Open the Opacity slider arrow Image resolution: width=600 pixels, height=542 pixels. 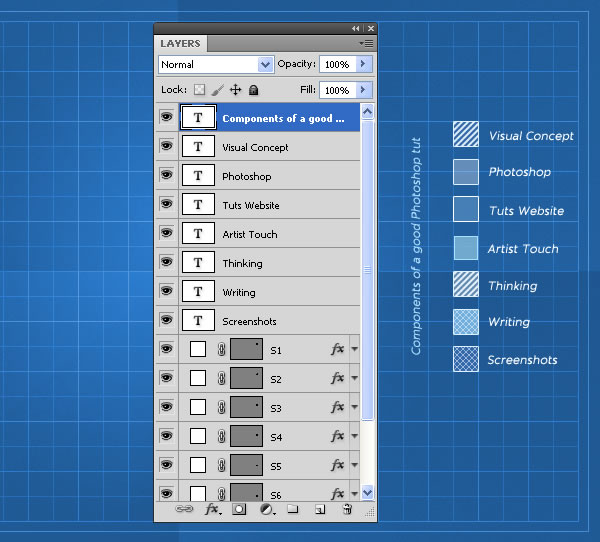coord(364,64)
